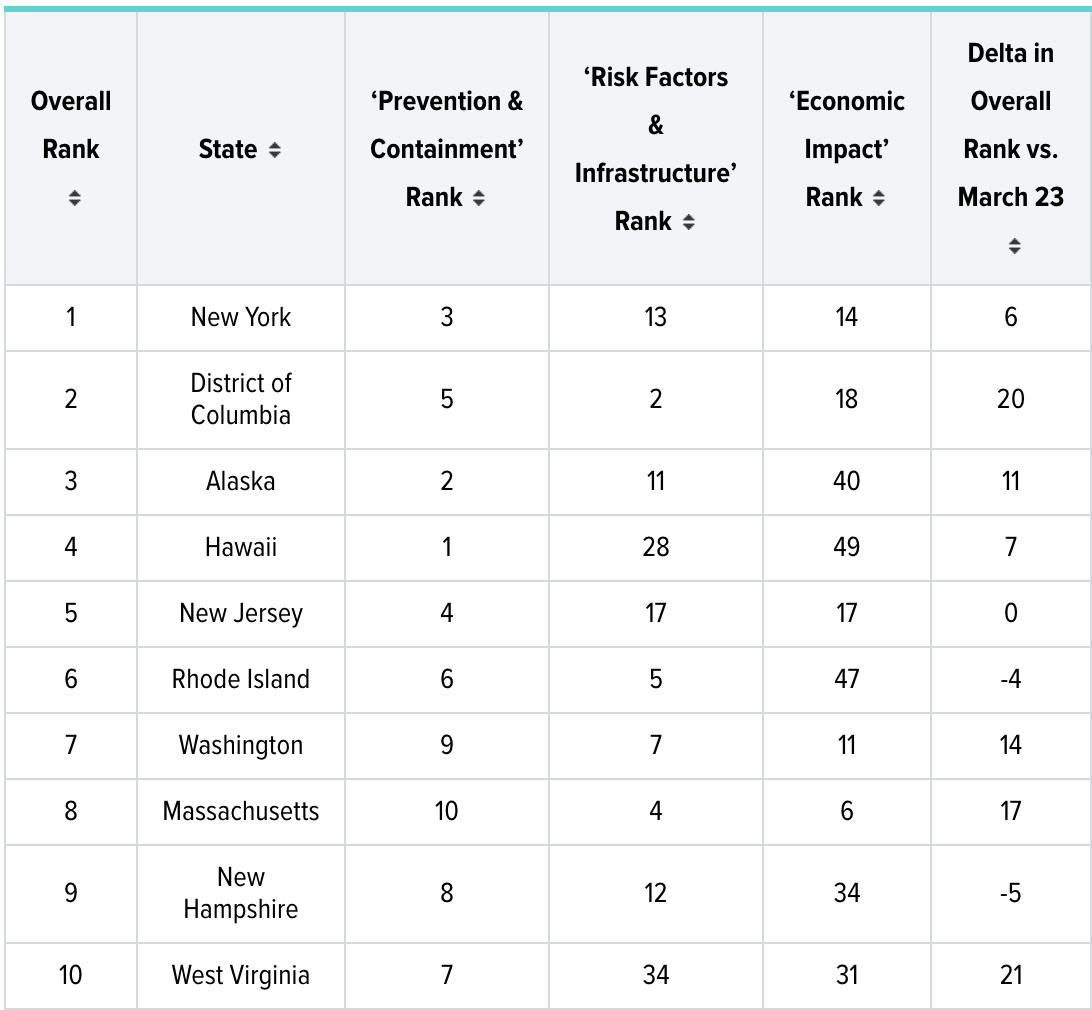
Task: Click the New Jersey cell
Action: tap(241, 613)
